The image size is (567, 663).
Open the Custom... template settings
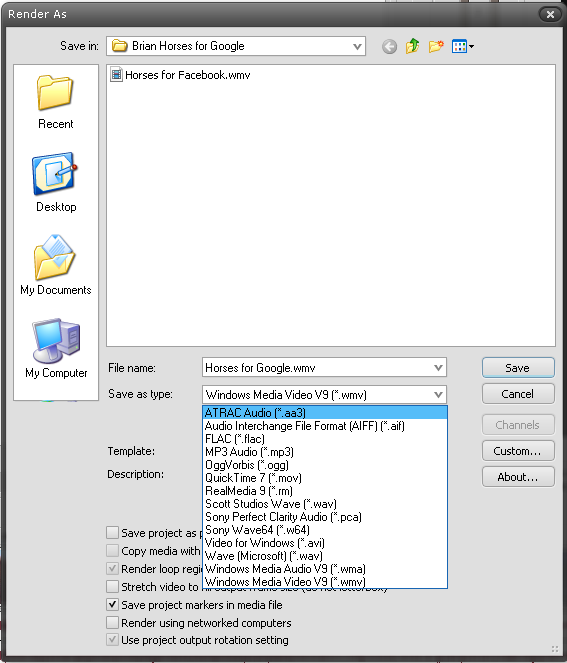point(518,451)
